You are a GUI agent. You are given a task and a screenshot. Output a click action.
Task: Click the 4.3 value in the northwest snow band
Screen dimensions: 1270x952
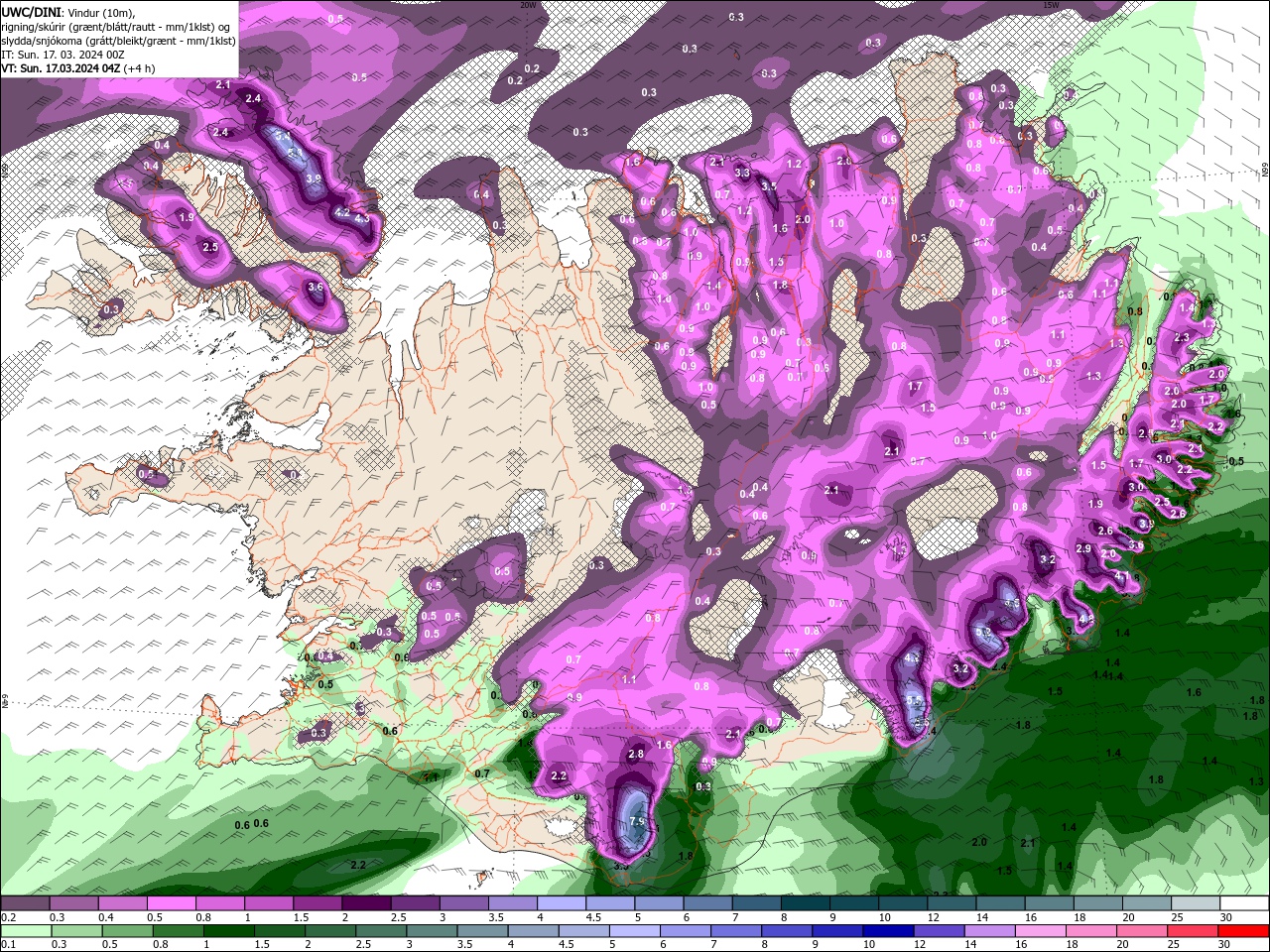pos(362,217)
